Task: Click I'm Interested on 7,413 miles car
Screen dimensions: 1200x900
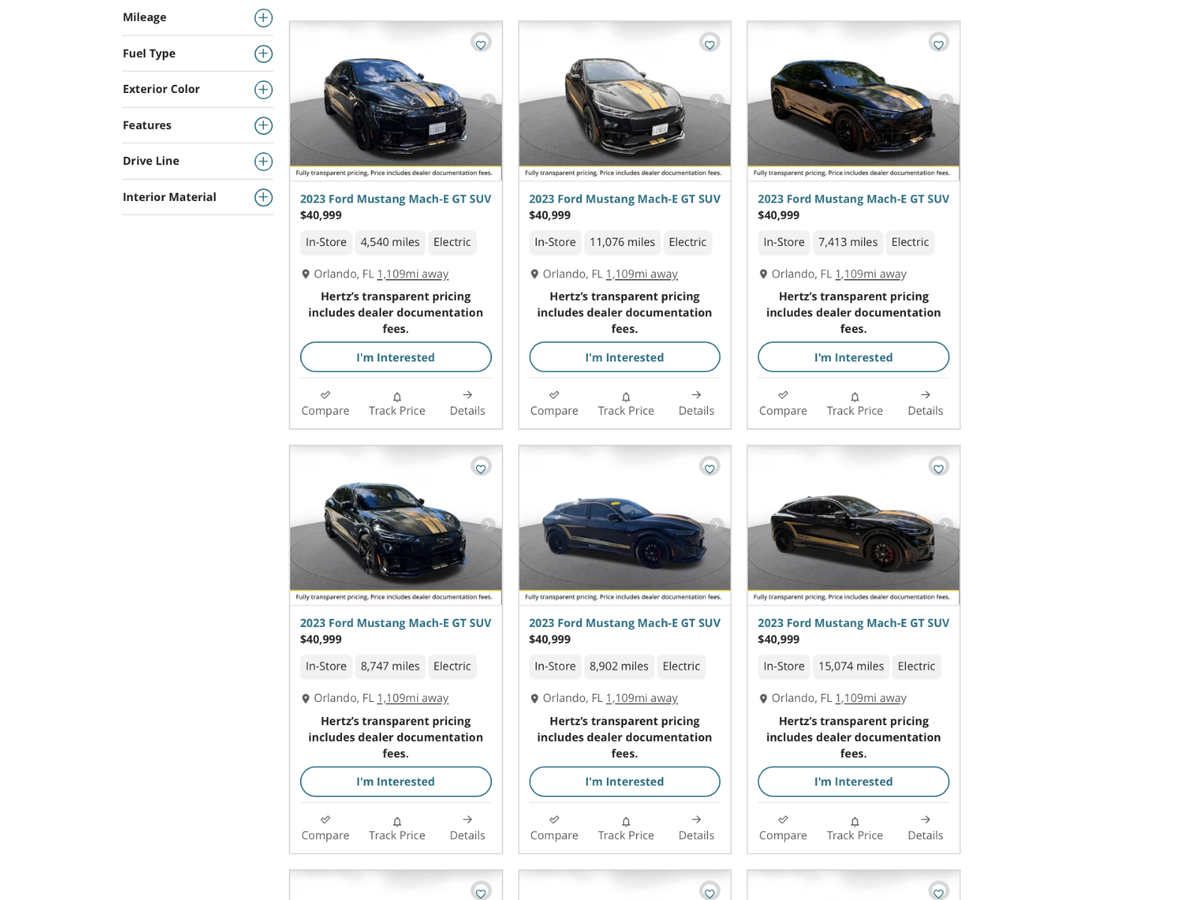Action: (854, 357)
